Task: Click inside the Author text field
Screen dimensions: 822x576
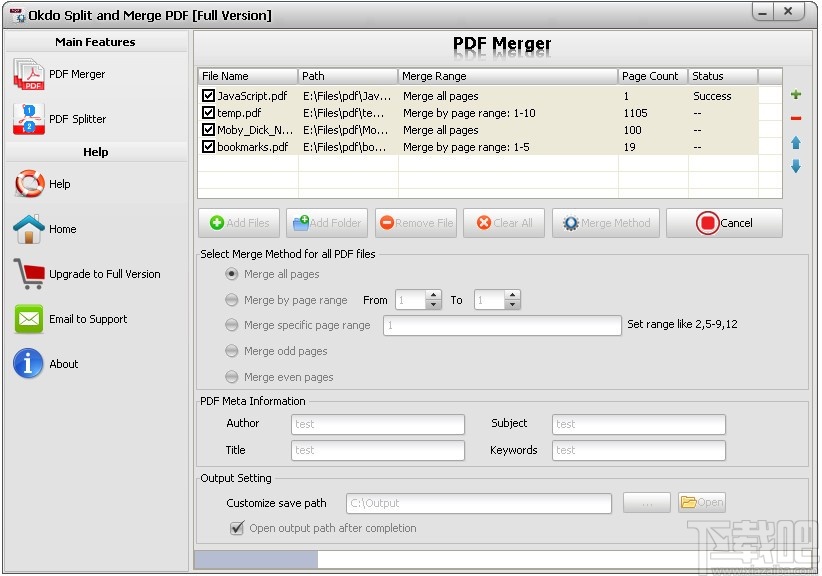Action: [377, 424]
